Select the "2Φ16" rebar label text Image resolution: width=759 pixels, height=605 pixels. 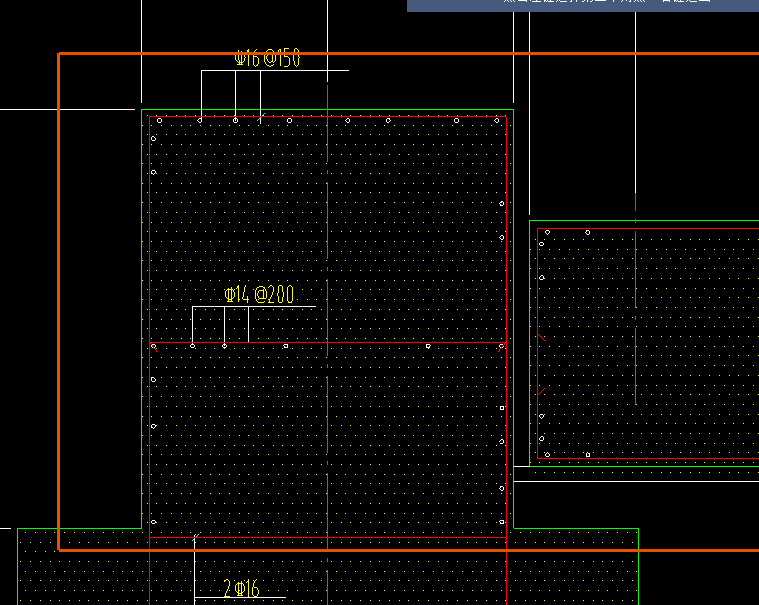click(x=242, y=588)
